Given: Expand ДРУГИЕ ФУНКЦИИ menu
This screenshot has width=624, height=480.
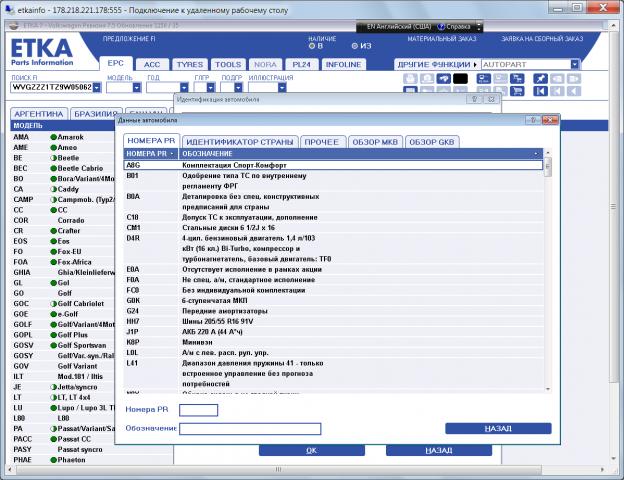Looking at the screenshot, I should point(437,64).
